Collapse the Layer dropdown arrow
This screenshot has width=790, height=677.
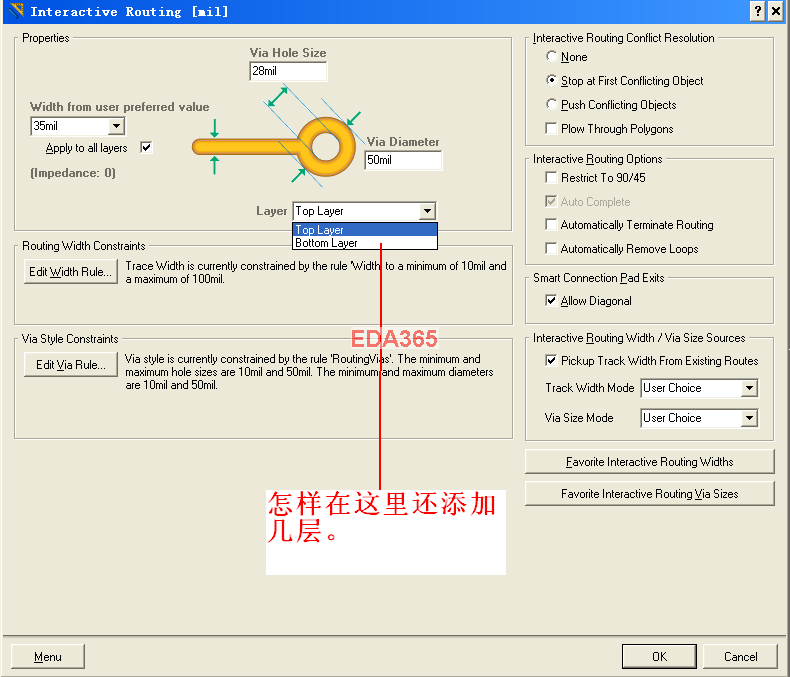[x=427, y=211]
